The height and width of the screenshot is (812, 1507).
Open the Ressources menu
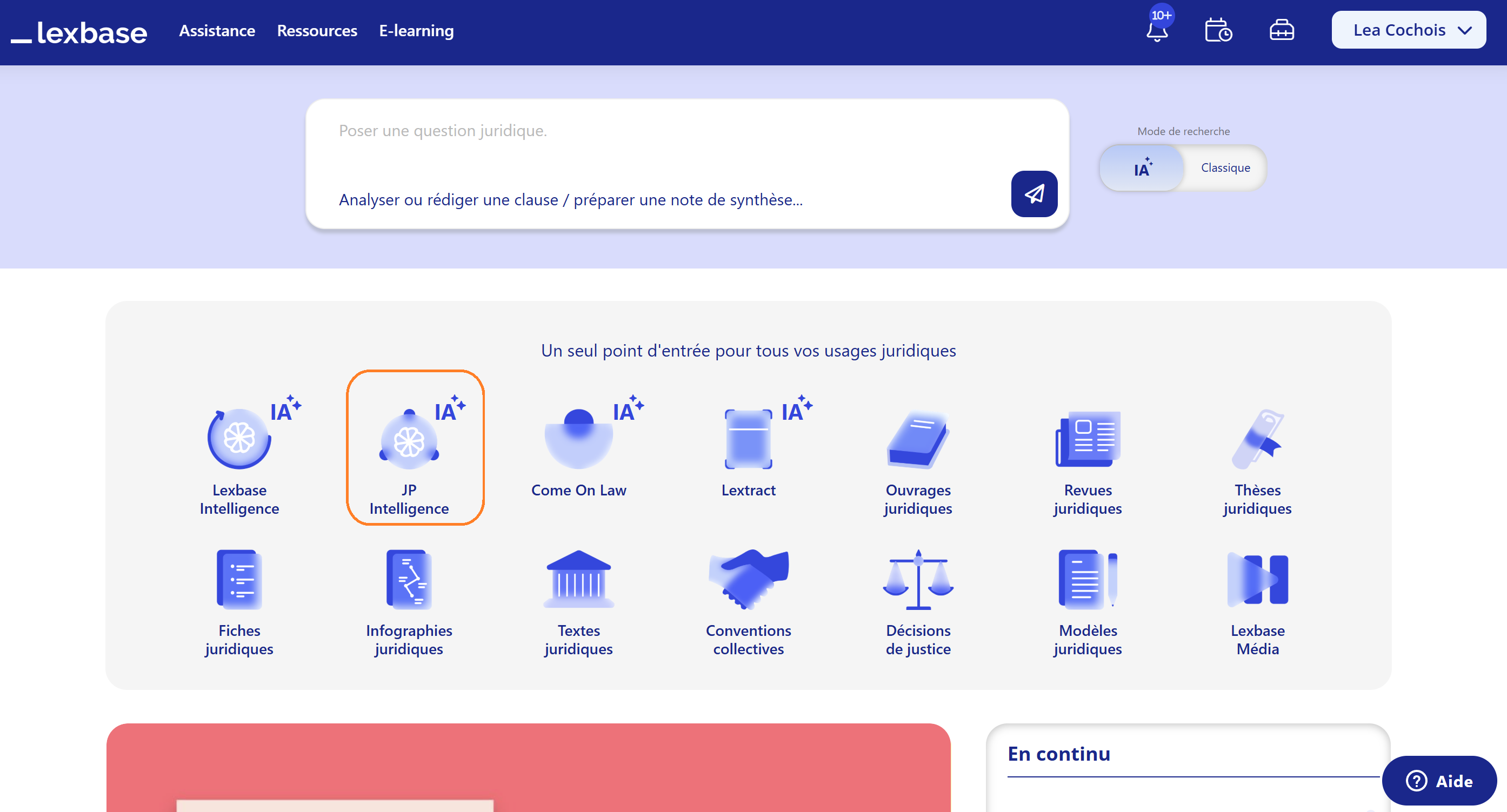coord(317,30)
